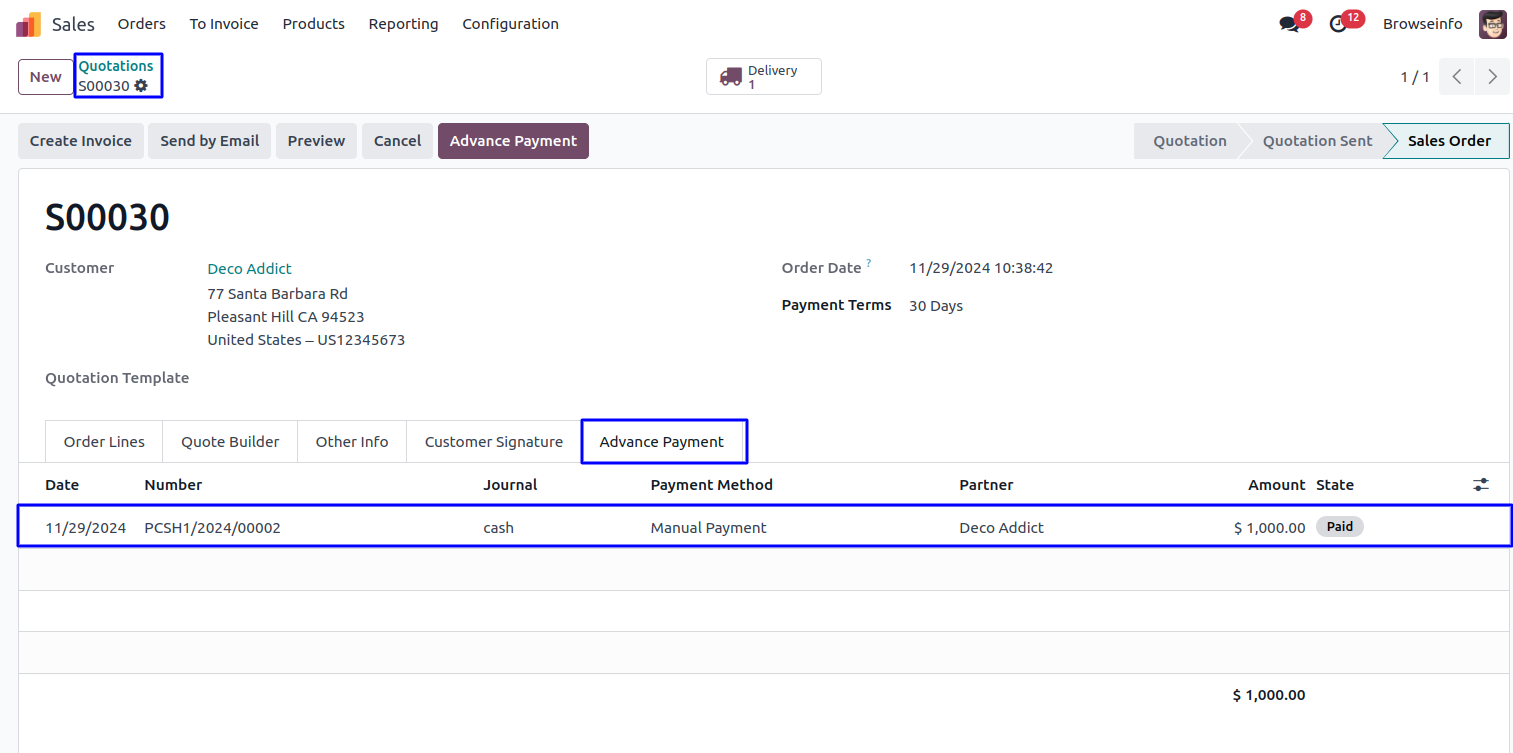The image size is (1513, 753).
Task: Open the activities clock icon
Action: (x=1338, y=24)
